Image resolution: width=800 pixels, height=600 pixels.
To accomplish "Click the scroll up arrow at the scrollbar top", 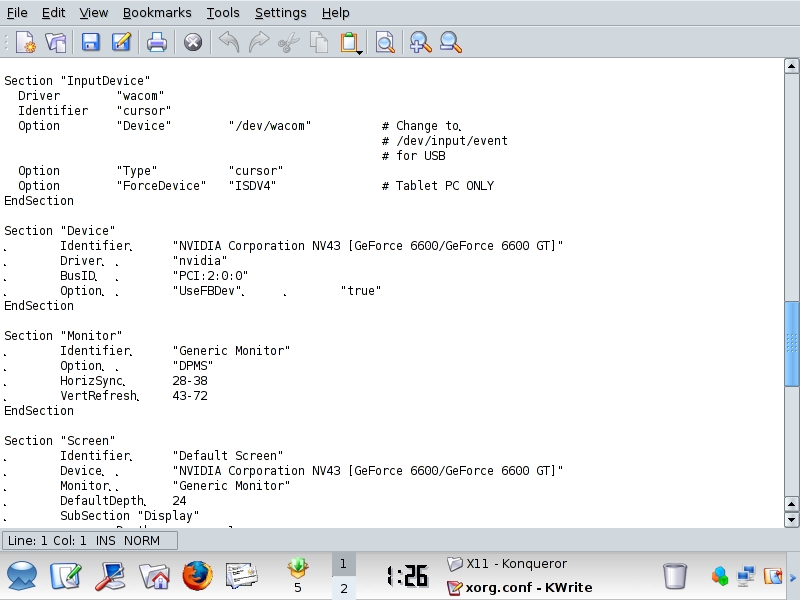I will pyautogui.click(x=791, y=66).
